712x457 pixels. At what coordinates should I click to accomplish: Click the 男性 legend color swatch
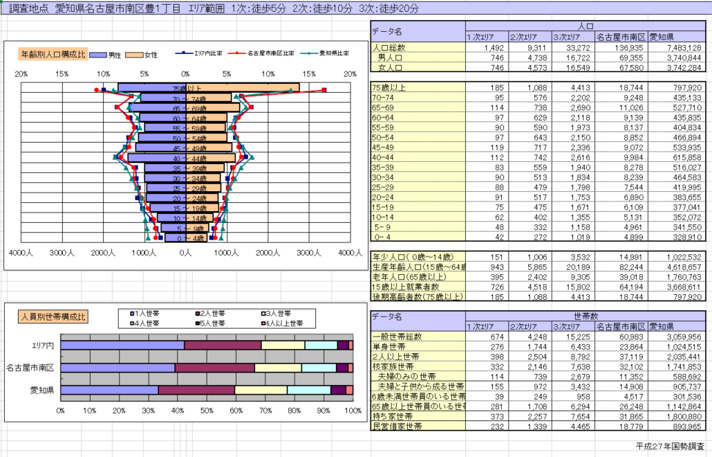(x=101, y=50)
